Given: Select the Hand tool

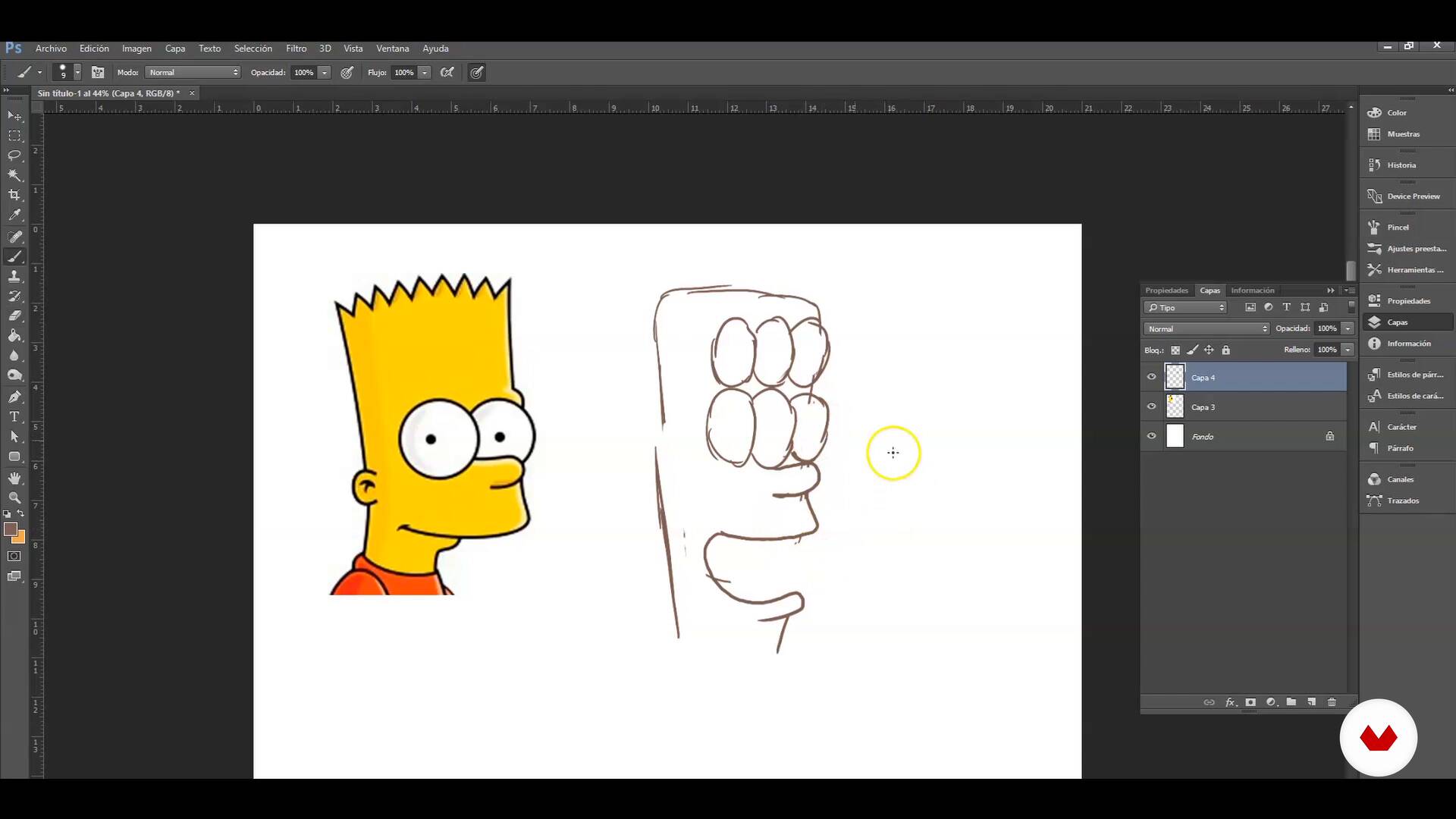Looking at the screenshot, I should tap(14, 478).
